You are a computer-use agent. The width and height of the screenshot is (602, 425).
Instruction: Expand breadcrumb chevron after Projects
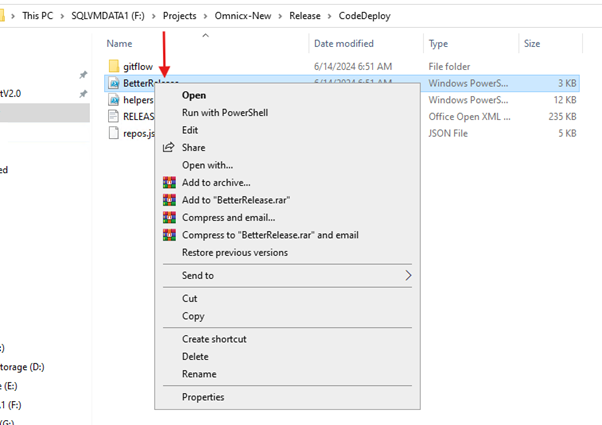click(205, 16)
